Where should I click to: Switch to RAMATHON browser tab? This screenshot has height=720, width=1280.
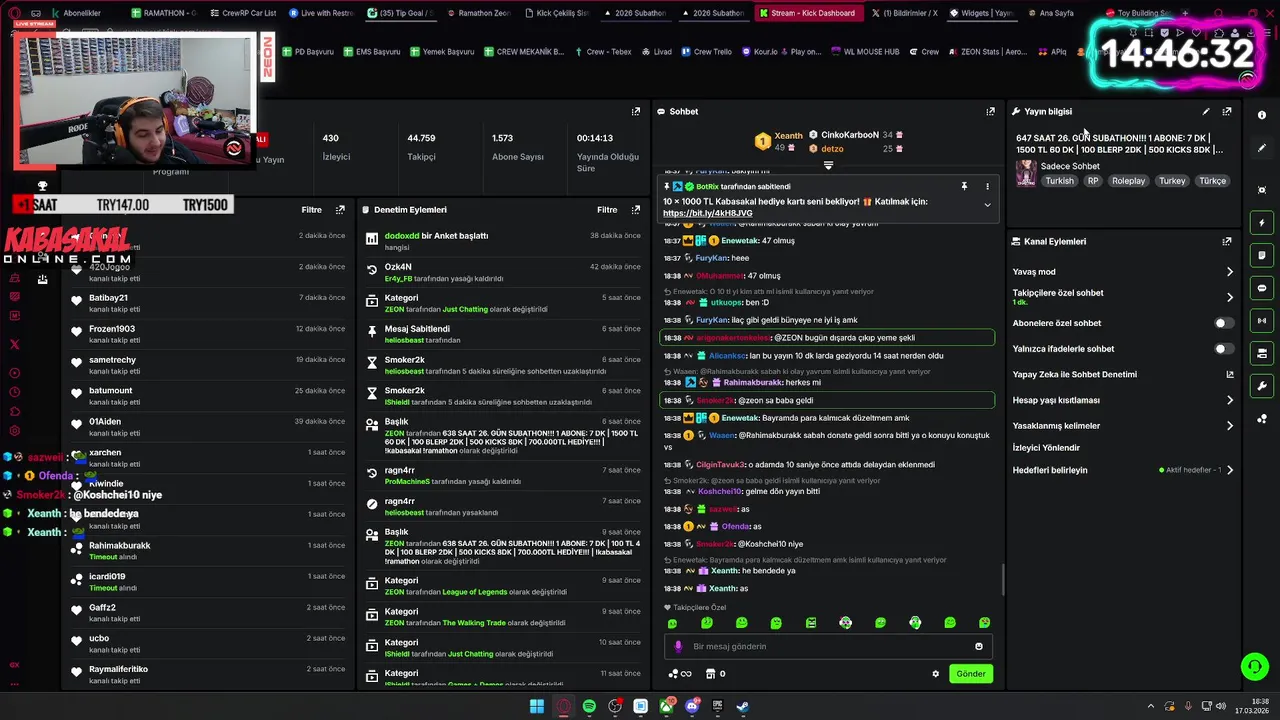point(166,13)
